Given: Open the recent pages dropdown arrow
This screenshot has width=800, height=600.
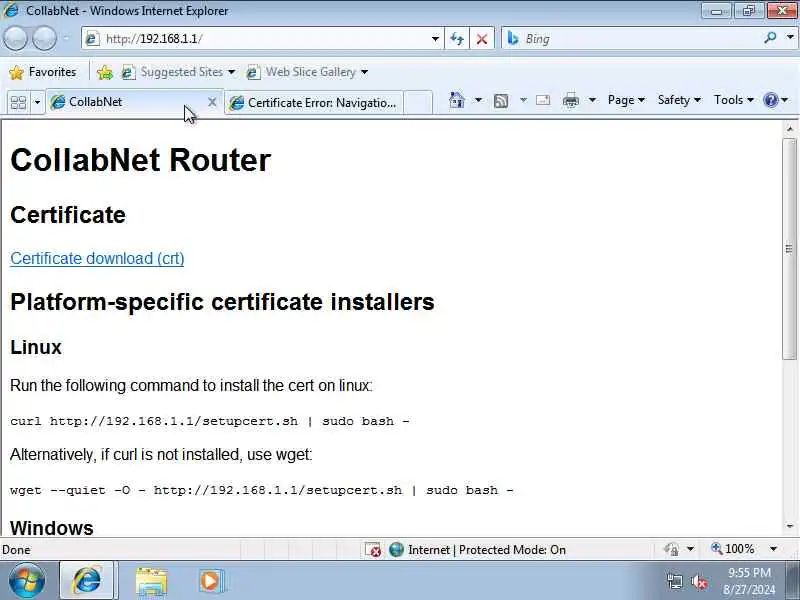Looking at the screenshot, I should pyautogui.click(x=66, y=38).
